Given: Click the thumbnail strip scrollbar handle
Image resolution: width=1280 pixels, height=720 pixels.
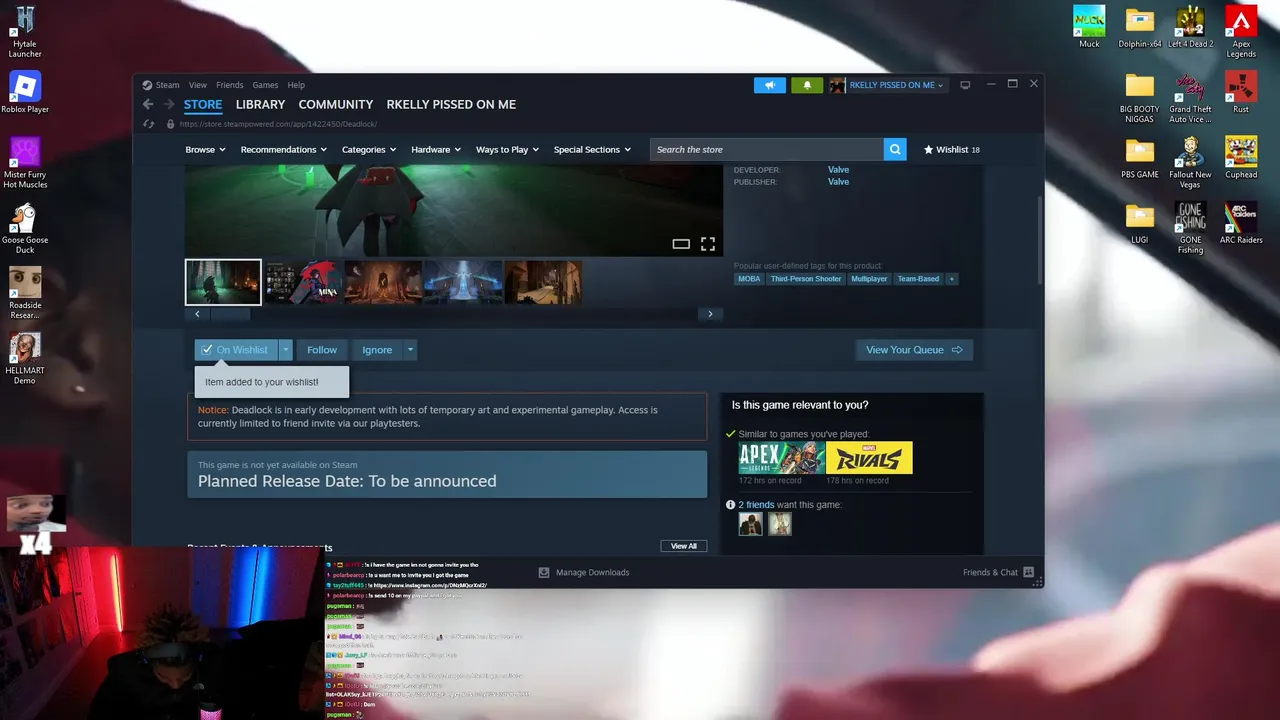Looking at the screenshot, I should [x=230, y=314].
